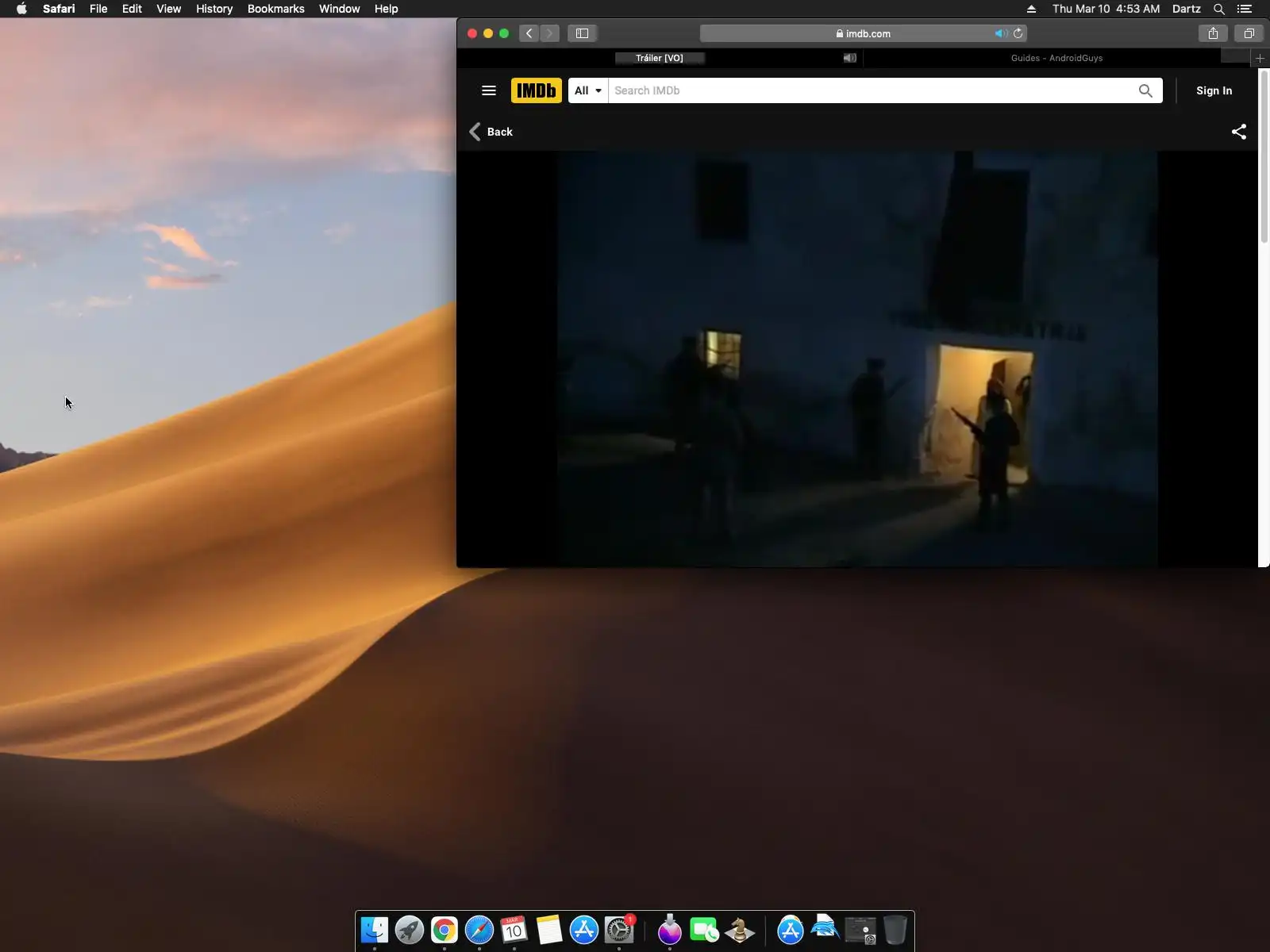
Task: Reload the imdb.com page
Action: pos(1018,33)
